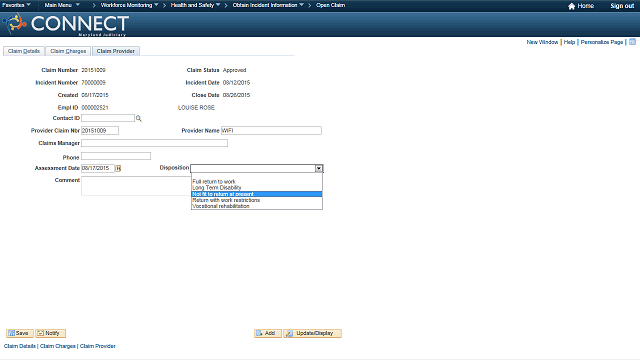Image resolution: width=640 pixels, height=360 pixels.
Task: Click the incident number 70000009 value
Action: point(93,83)
